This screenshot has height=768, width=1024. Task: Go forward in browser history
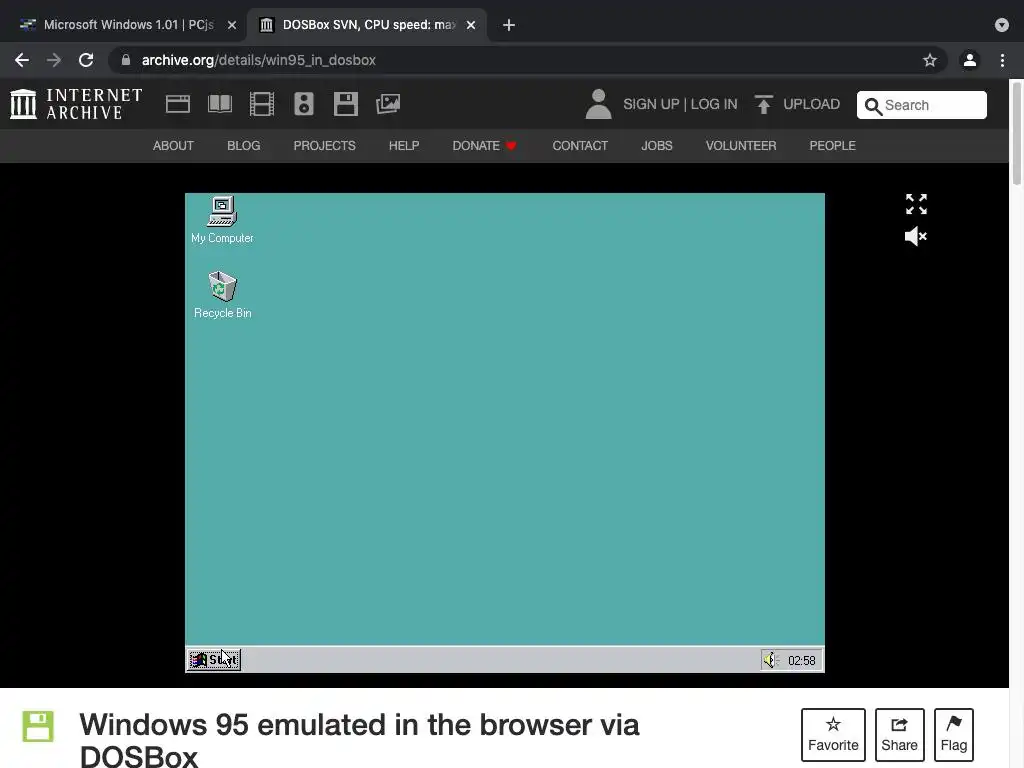tap(54, 60)
